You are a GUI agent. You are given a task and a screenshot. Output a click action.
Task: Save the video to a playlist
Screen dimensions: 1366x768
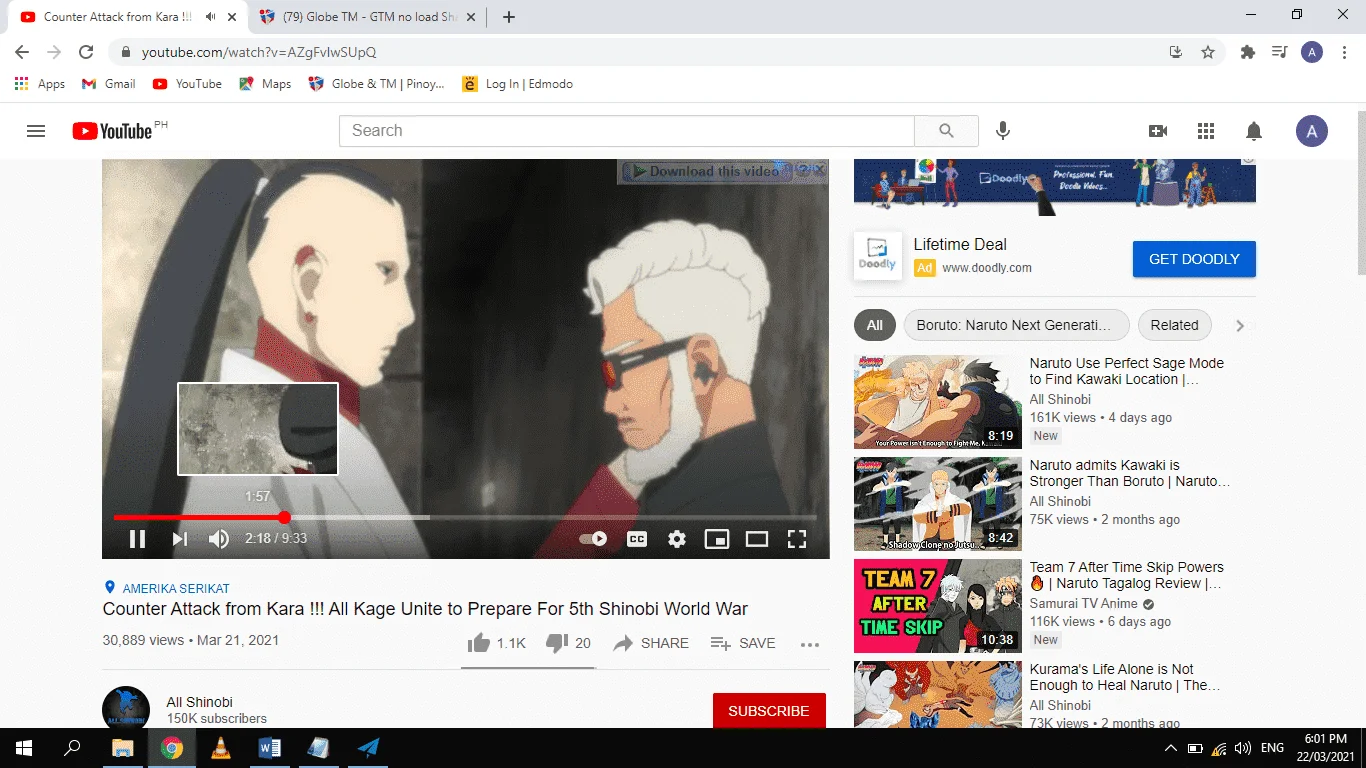tap(743, 643)
